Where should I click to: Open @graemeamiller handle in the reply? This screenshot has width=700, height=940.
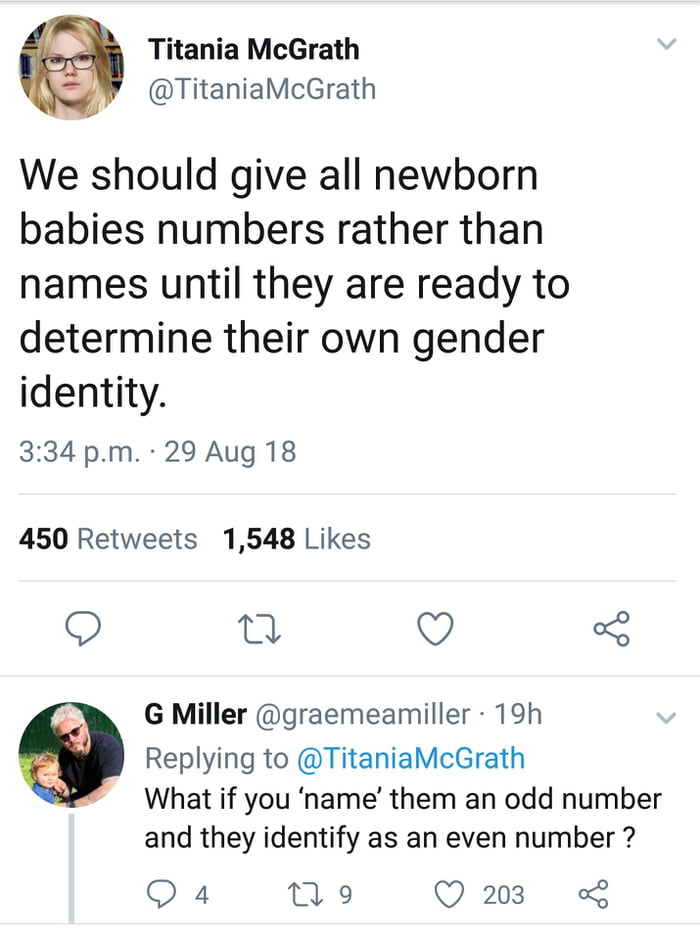366,714
